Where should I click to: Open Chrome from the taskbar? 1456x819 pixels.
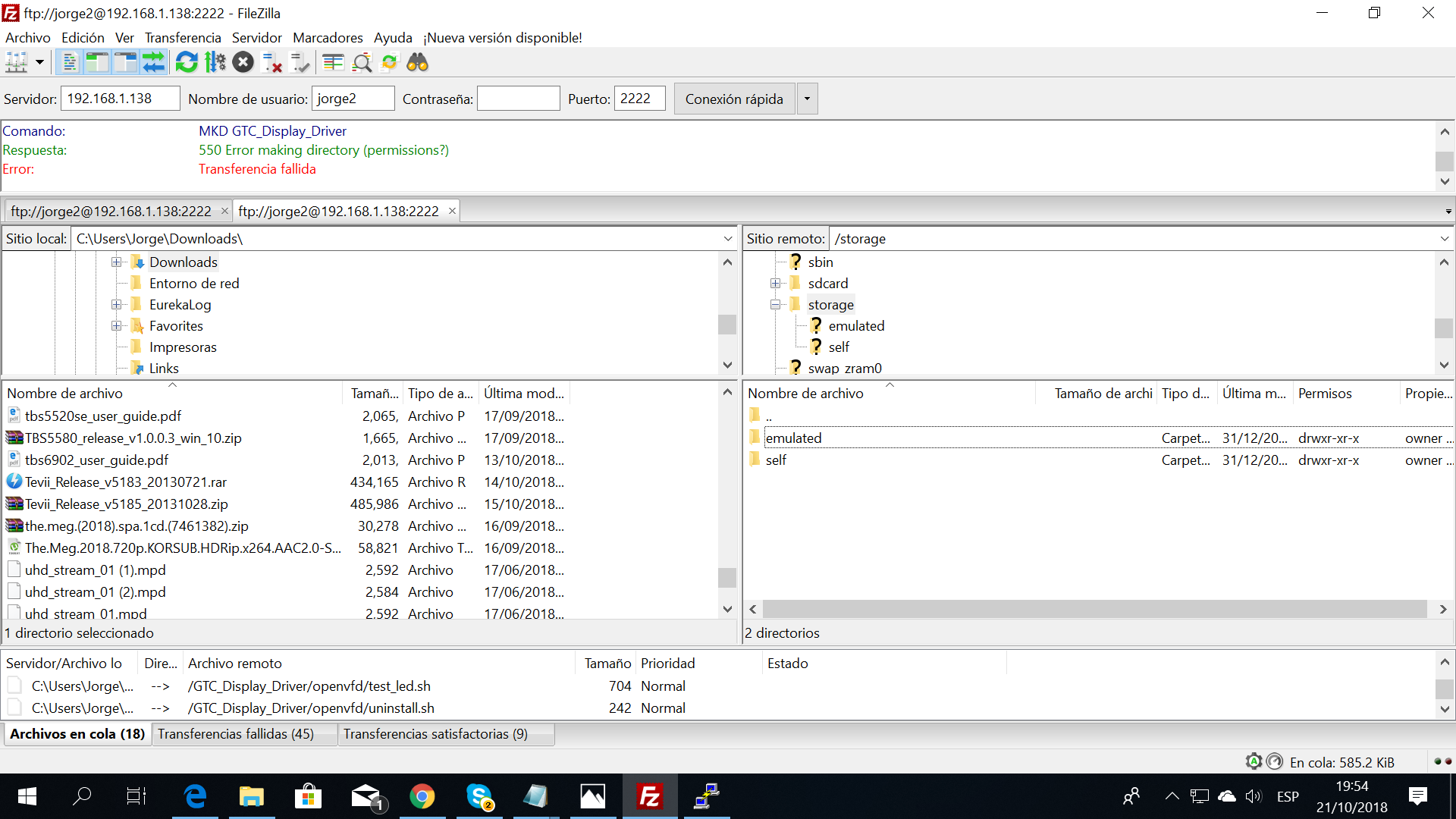[422, 796]
